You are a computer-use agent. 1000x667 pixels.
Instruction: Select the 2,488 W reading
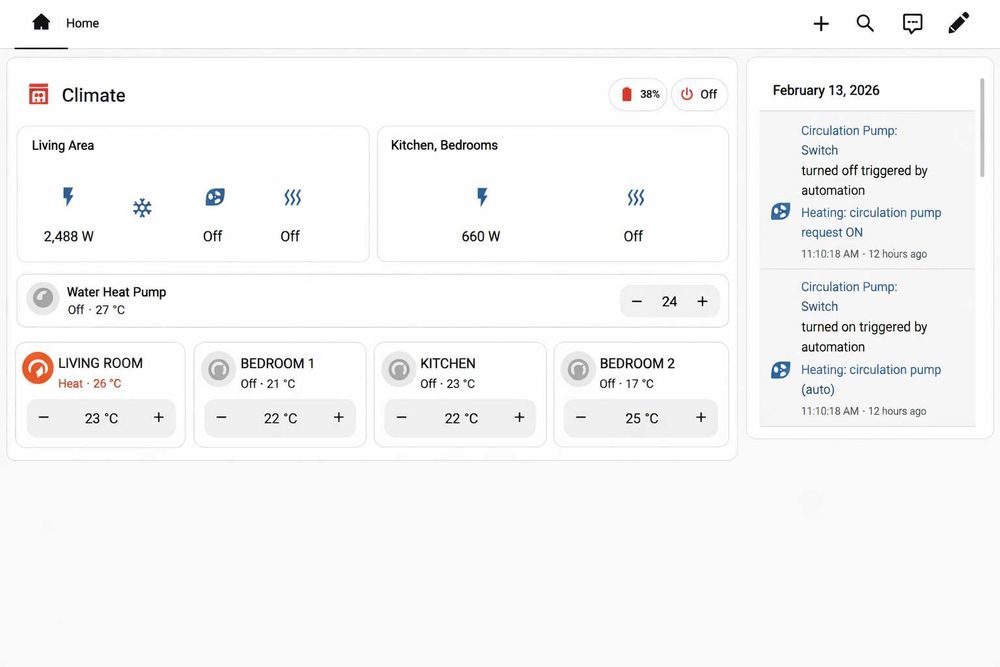point(69,237)
